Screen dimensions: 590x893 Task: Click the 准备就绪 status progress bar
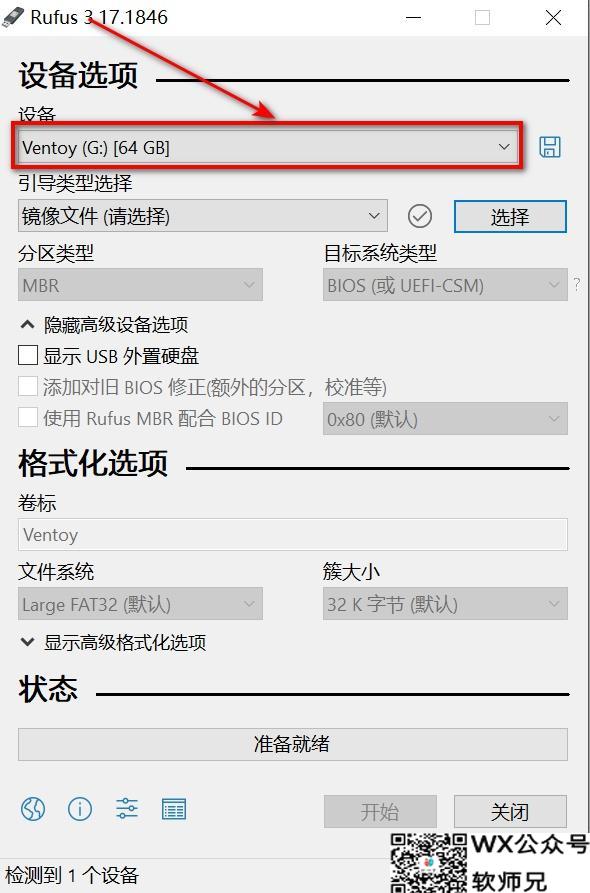[293, 744]
